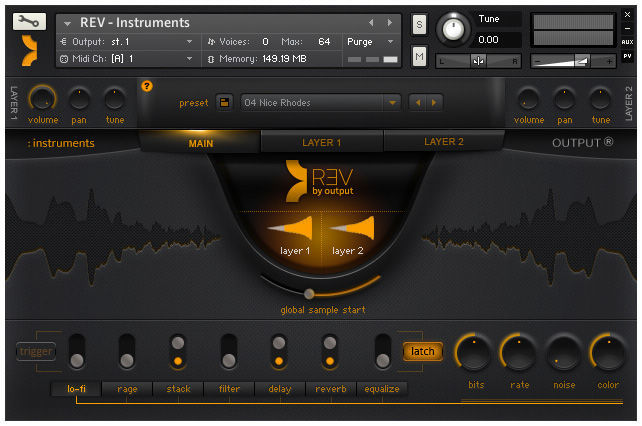Toggle the reverb effect switch
This screenshot has width=642, height=426.
pyautogui.click(x=330, y=351)
